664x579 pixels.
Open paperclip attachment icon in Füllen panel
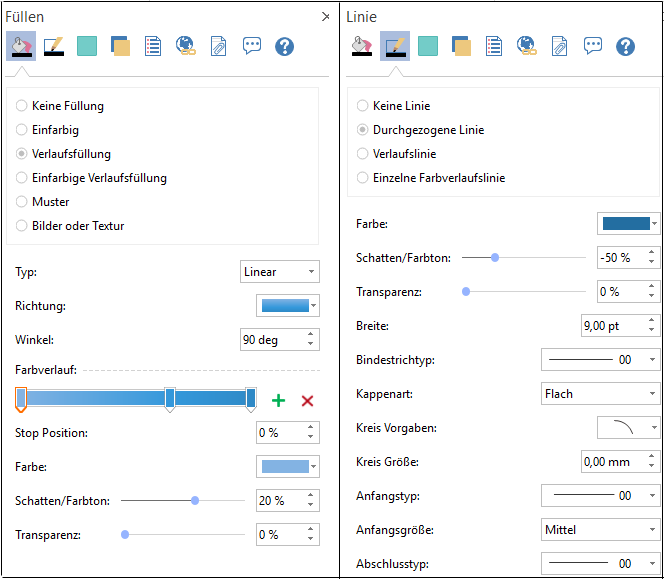(219, 46)
